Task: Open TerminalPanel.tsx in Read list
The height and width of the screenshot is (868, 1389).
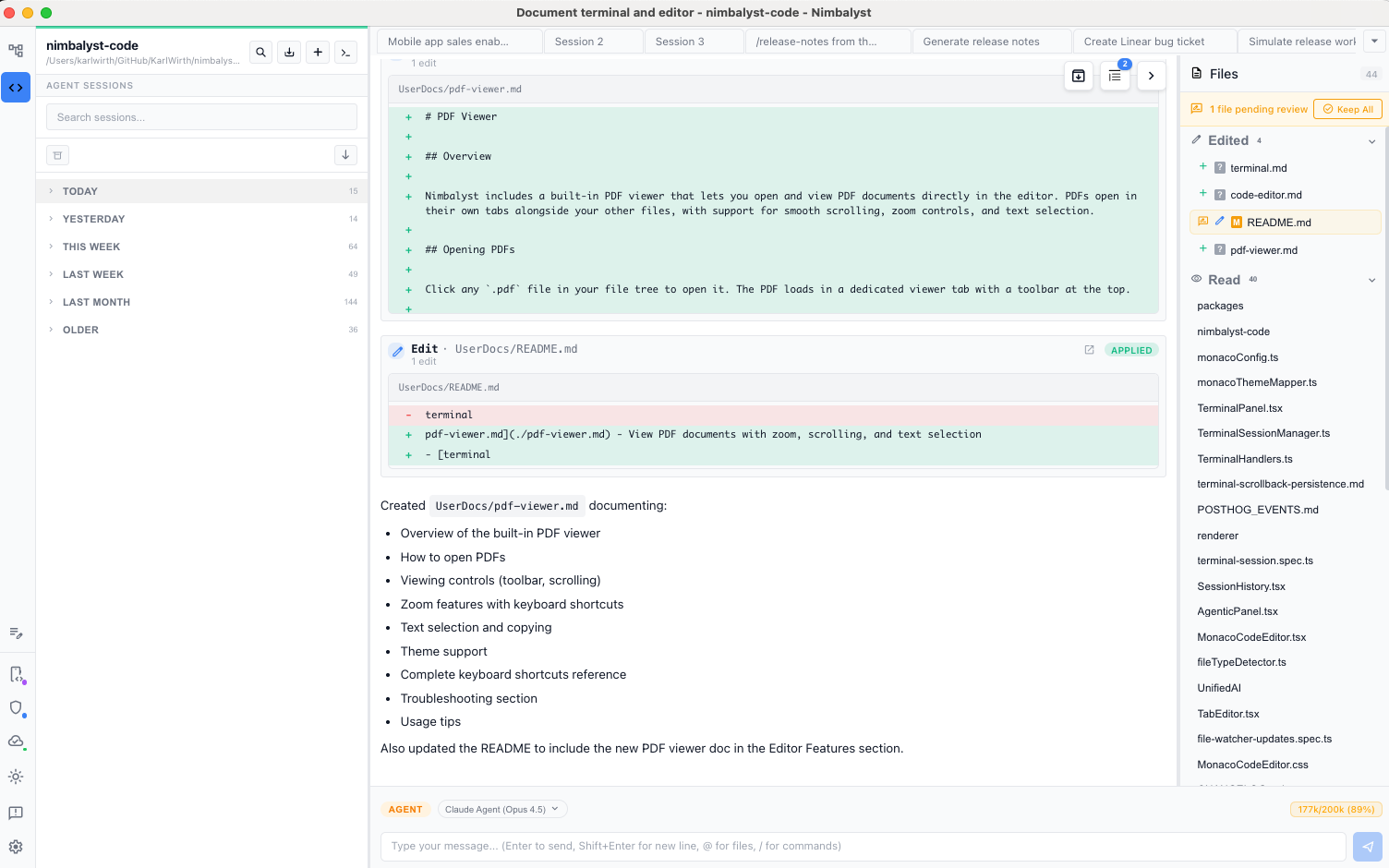Action: [1239, 408]
